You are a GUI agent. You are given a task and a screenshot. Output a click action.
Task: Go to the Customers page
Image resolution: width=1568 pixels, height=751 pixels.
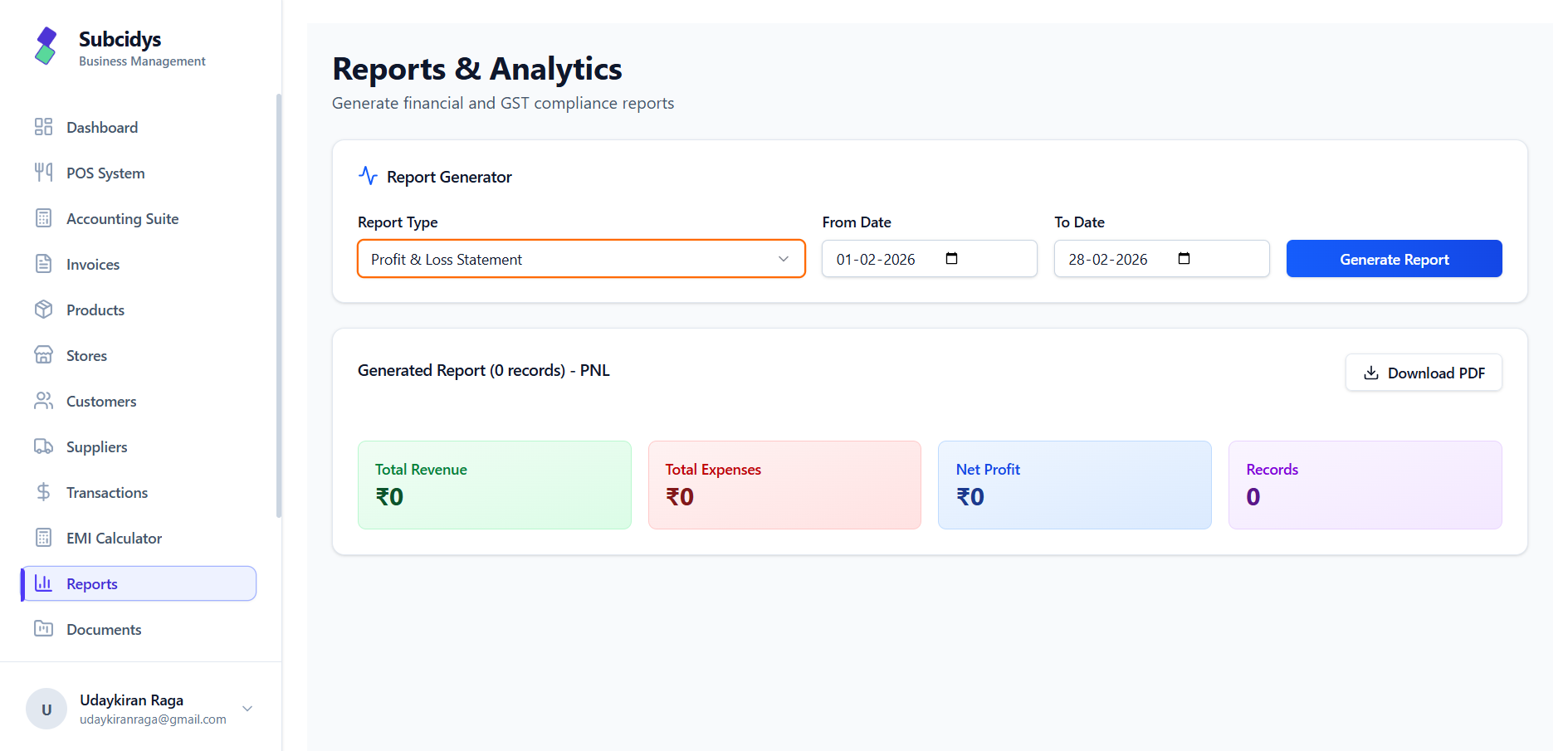click(139, 401)
